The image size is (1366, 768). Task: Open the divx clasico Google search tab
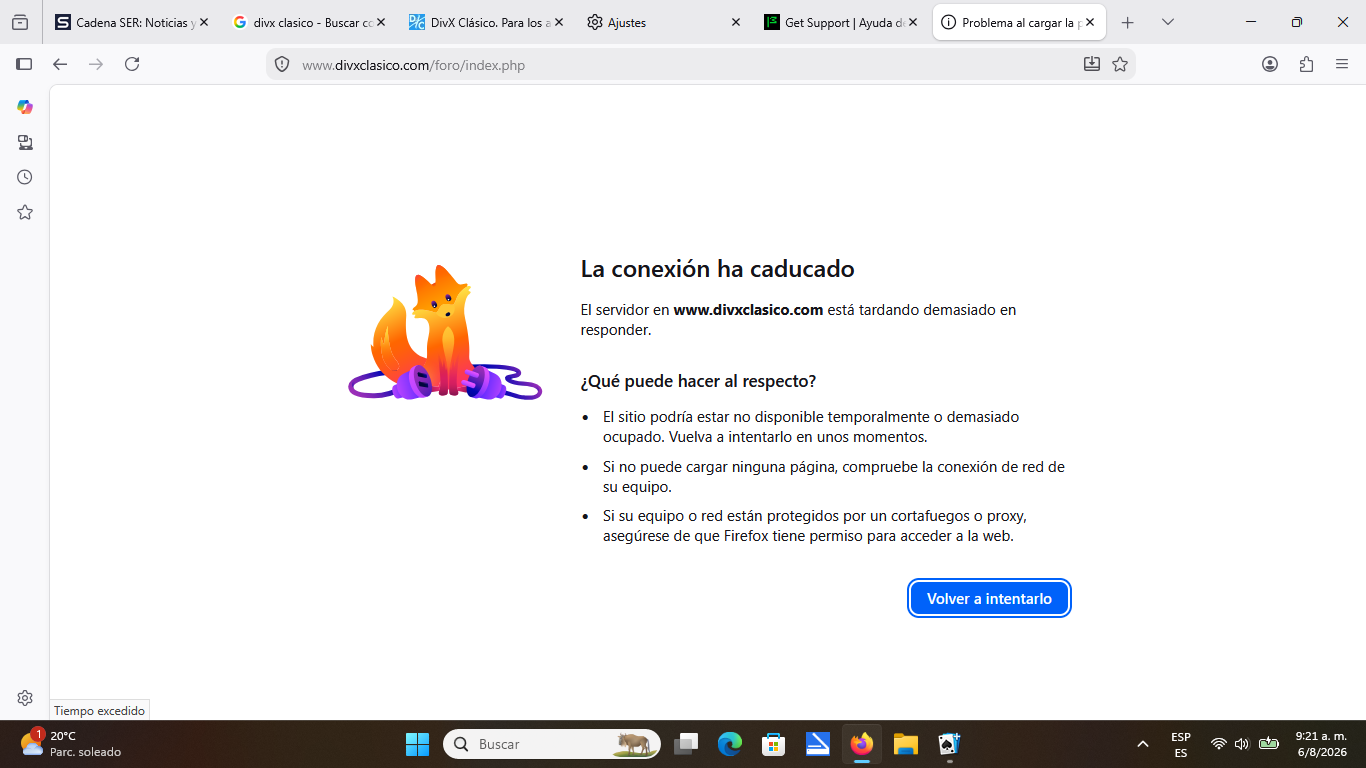[x=309, y=22]
